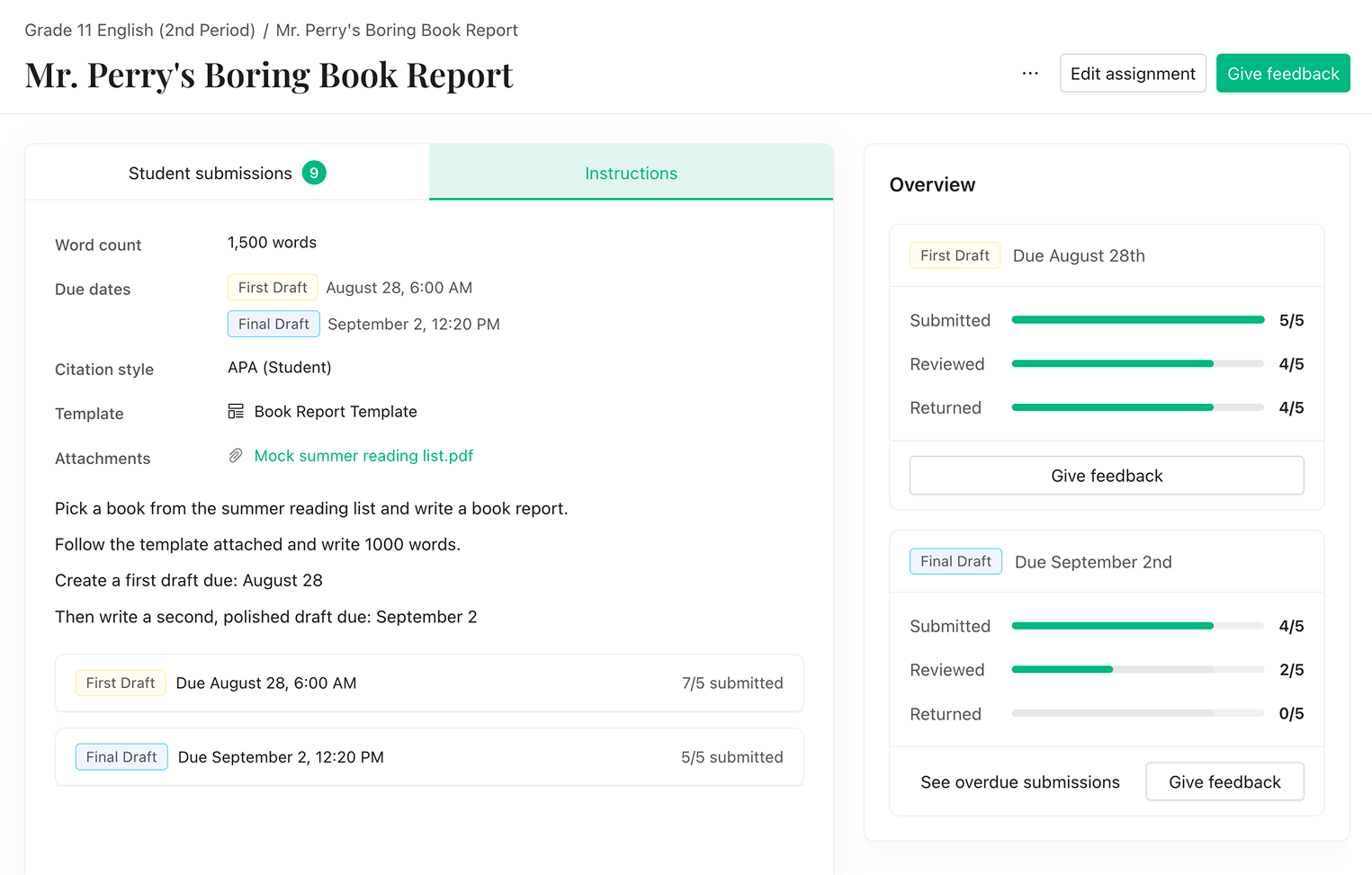Click '1,500 words' word count value
The width and height of the screenshot is (1372, 875).
272,243
